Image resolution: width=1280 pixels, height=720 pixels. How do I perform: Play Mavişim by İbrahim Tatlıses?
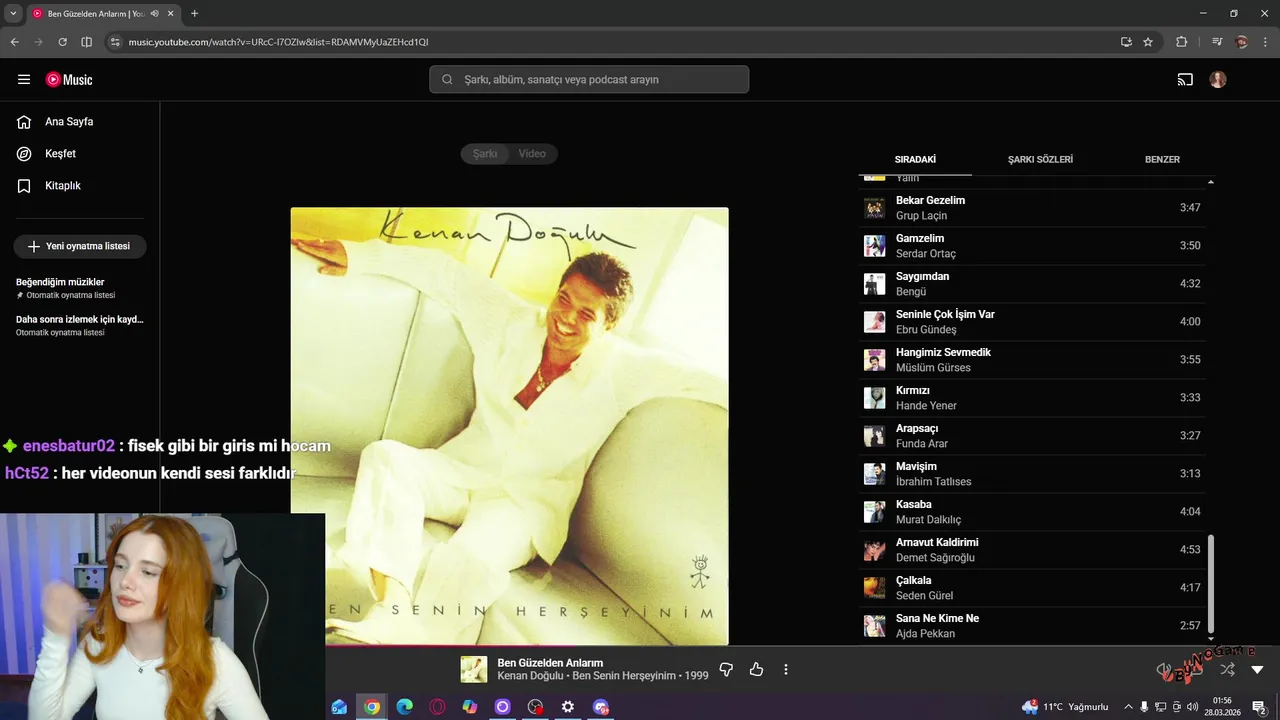pos(1032,474)
